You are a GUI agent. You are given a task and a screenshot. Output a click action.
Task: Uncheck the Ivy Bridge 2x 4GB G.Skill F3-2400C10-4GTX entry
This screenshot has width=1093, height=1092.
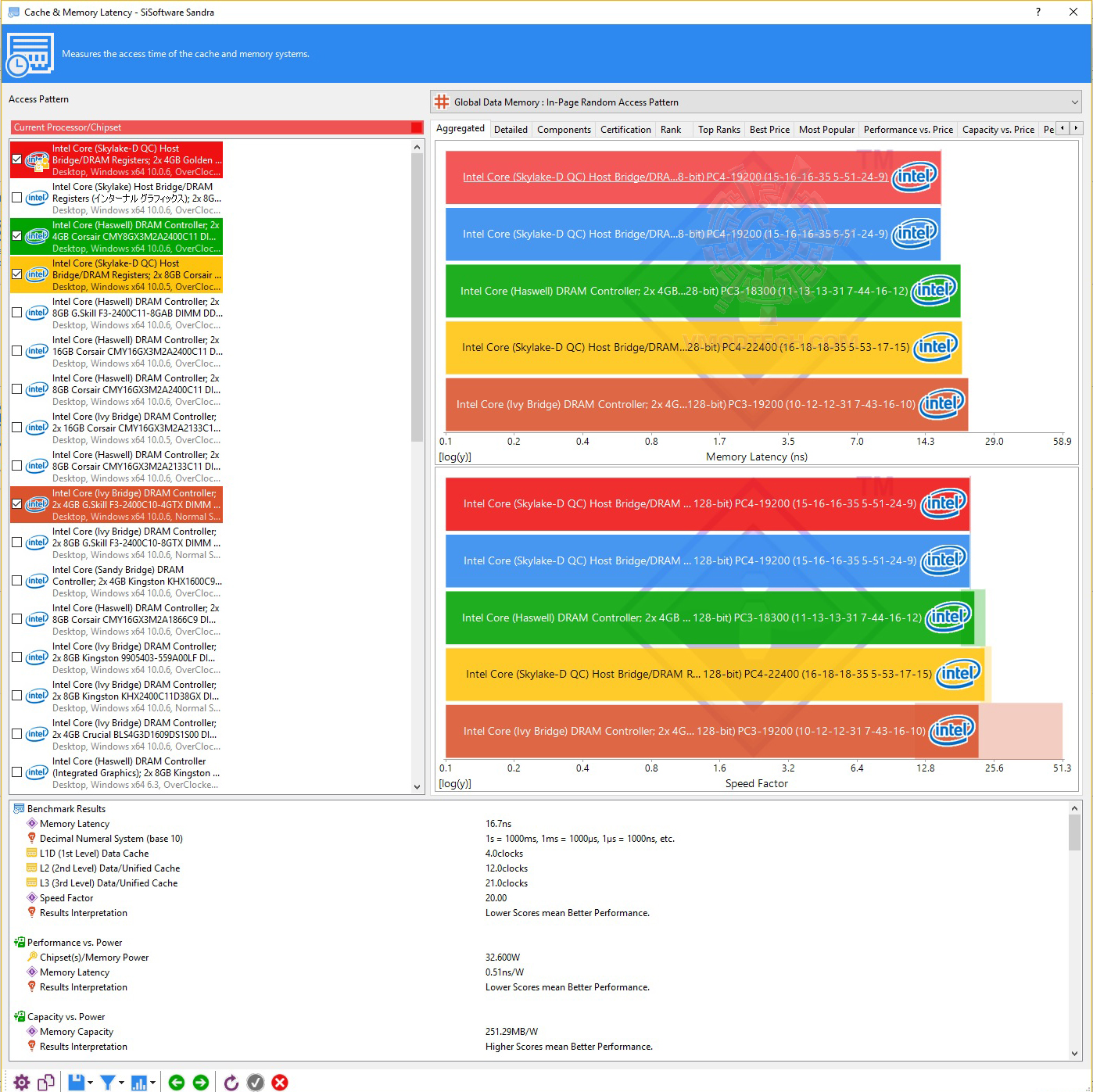tap(17, 504)
